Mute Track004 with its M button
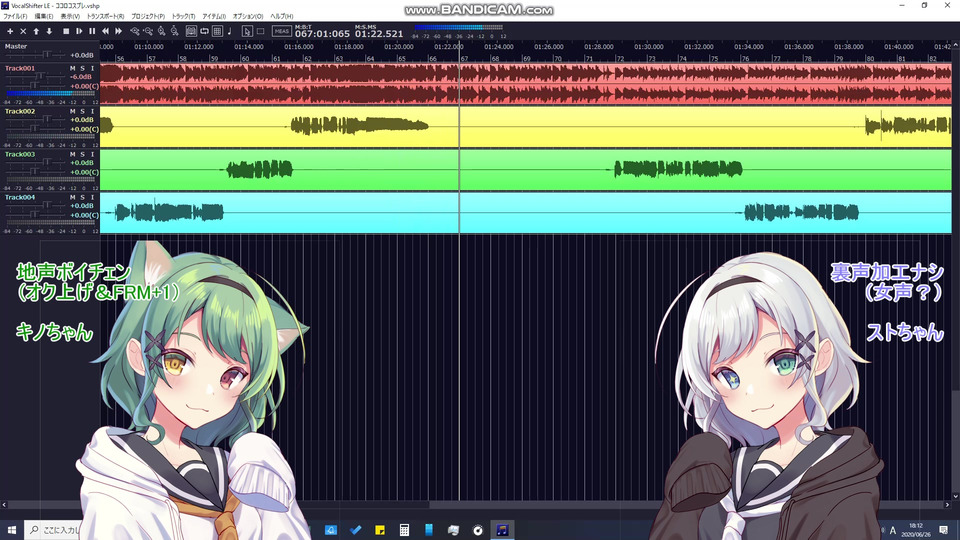Image resolution: width=960 pixels, height=540 pixels. pos(73,197)
